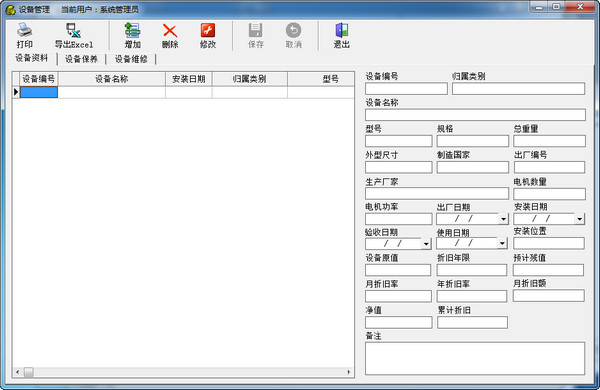The height and width of the screenshot is (390, 600).
Task: Switch to 设备资料 tab
Action: 32,58
